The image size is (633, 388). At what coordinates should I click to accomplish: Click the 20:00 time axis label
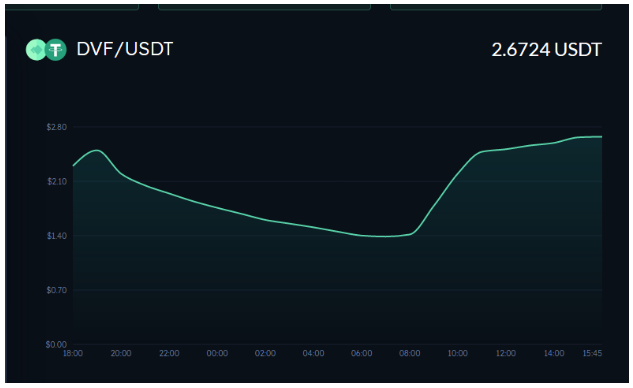point(121,353)
